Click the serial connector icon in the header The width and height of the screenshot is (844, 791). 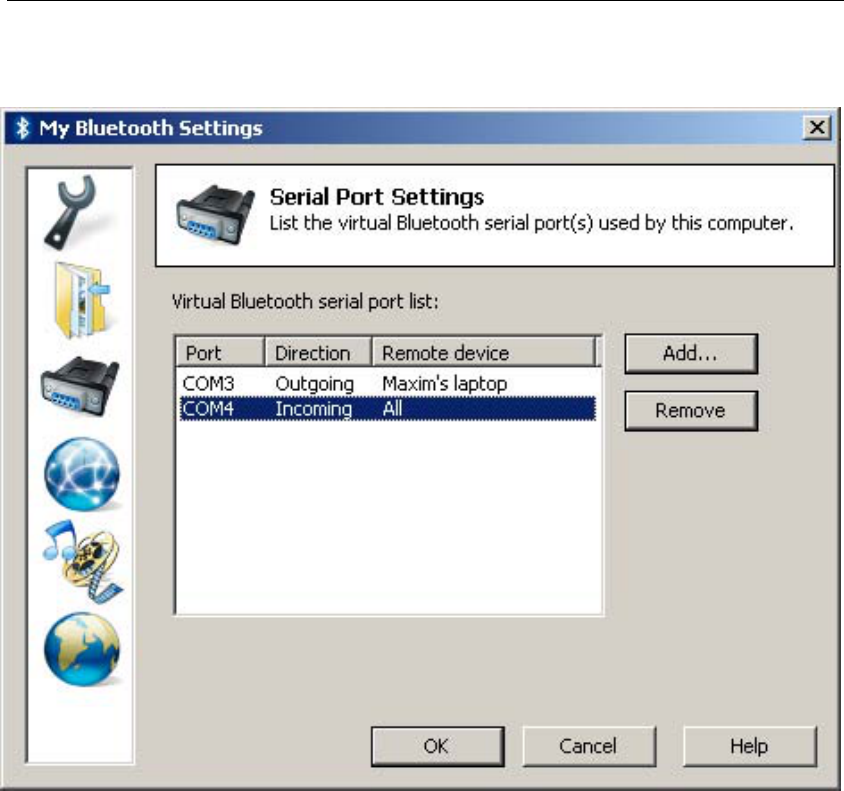[215, 215]
